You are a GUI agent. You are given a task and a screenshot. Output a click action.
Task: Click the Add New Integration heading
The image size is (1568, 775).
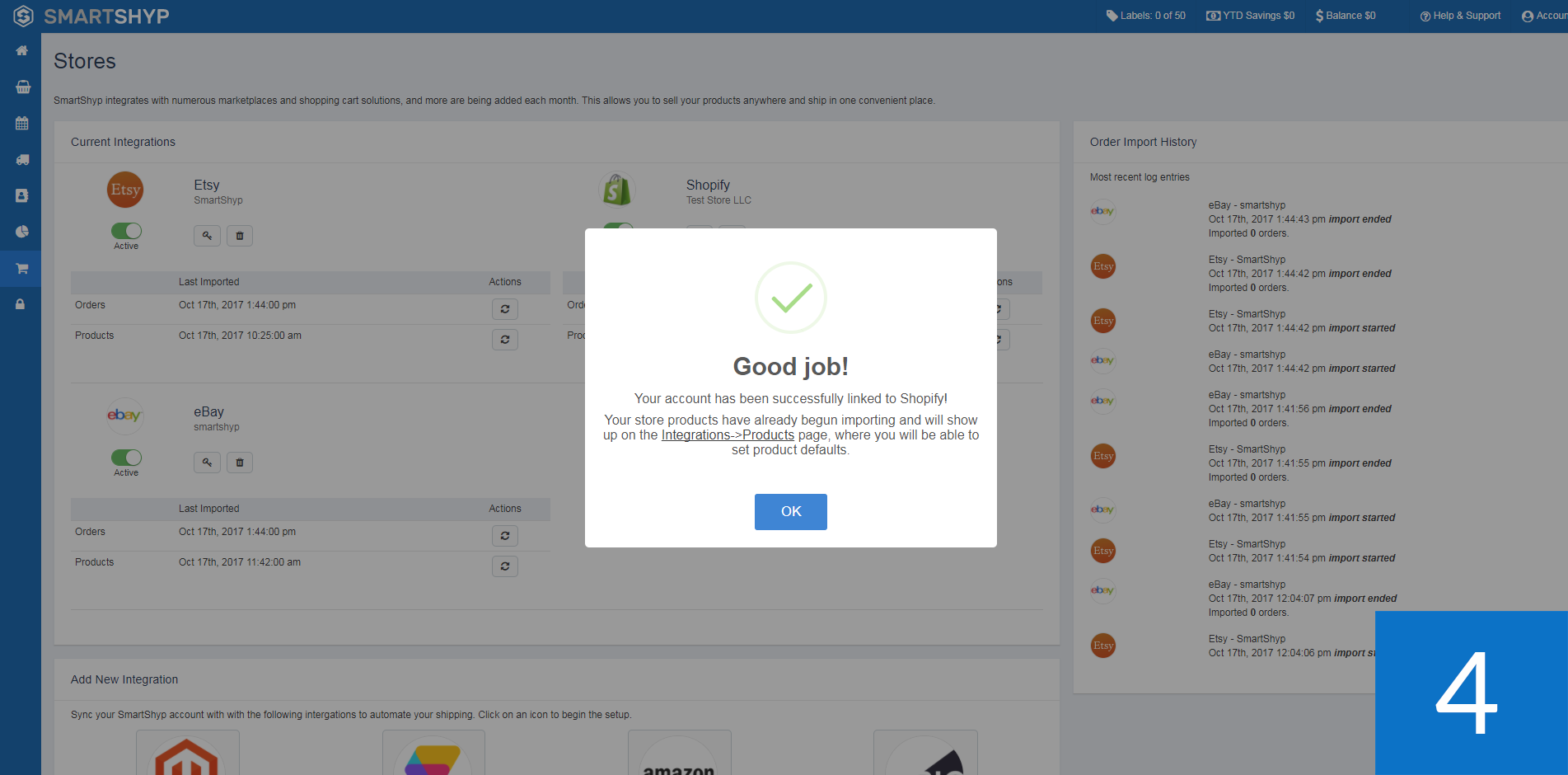click(x=124, y=679)
